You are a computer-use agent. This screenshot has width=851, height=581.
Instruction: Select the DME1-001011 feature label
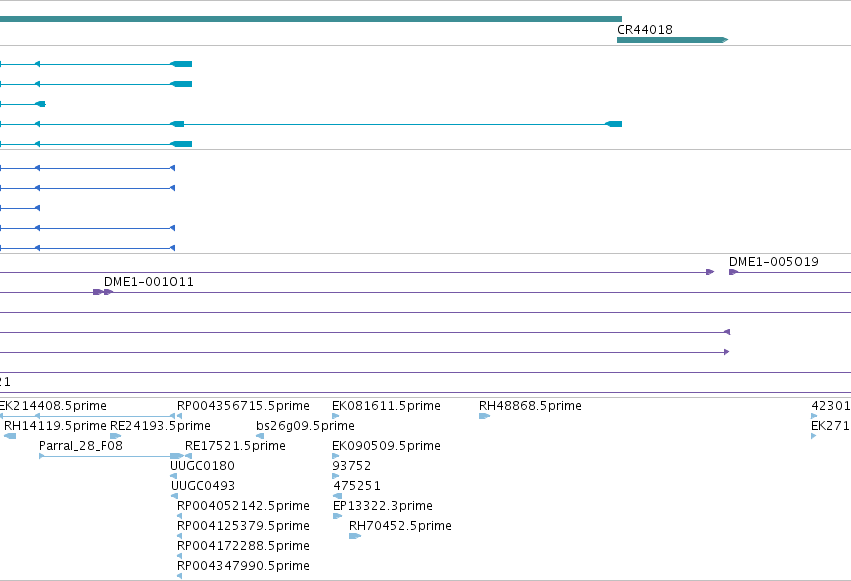tap(149, 282)
